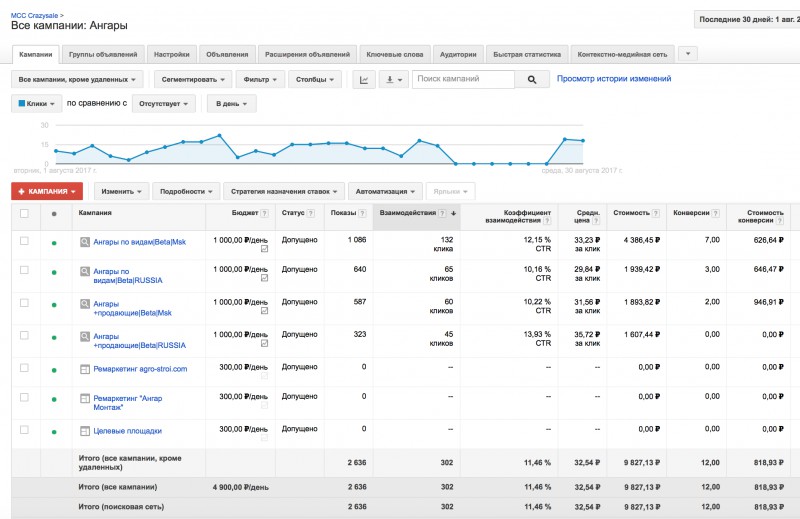The width and height of the screenshot is (800, 519).
Task: Open the Группы объявлений tab
Action: tap(103, 54)
